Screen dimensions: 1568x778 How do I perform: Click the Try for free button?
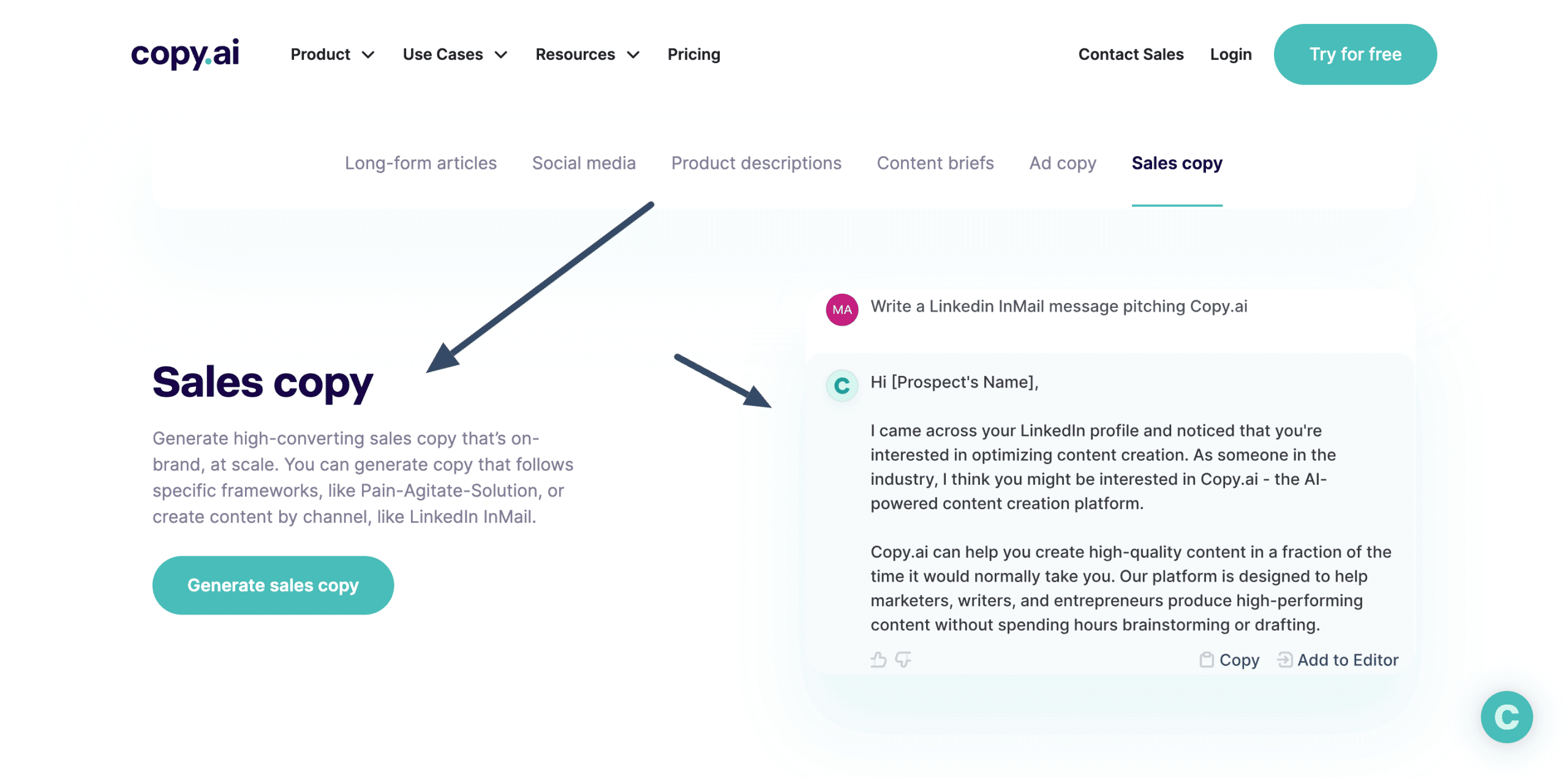[1355, 54]
